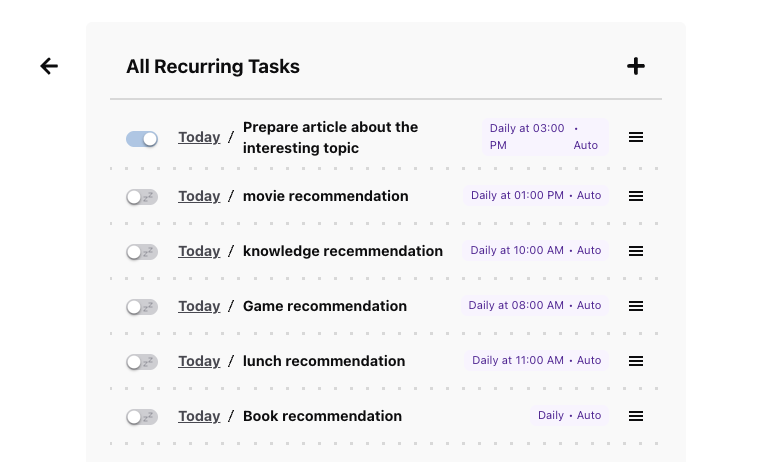
Task: Activate the Book recommendation toggle
Action: pyautogui.click(x=142, y=417)
